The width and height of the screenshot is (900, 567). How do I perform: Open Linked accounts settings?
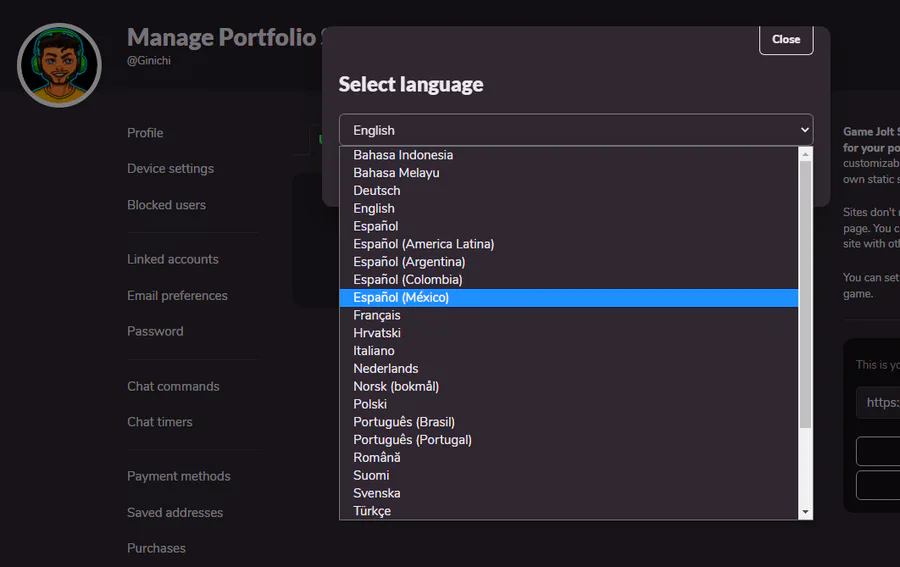(172, 260)
